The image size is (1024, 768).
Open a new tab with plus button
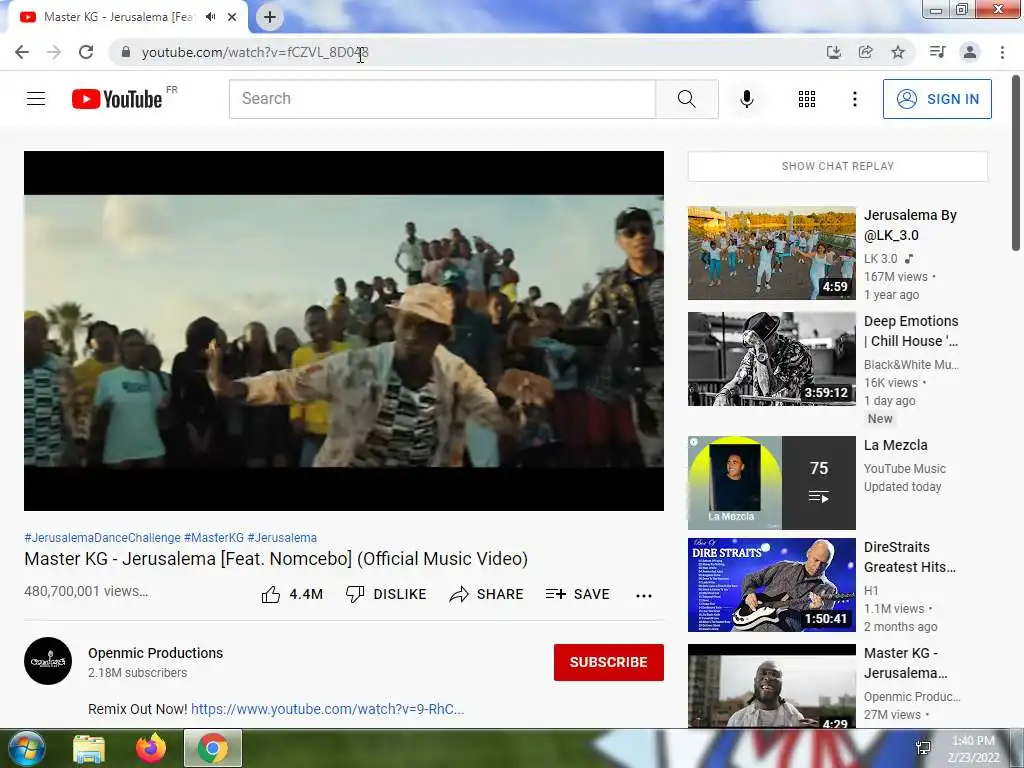[270, 17]
